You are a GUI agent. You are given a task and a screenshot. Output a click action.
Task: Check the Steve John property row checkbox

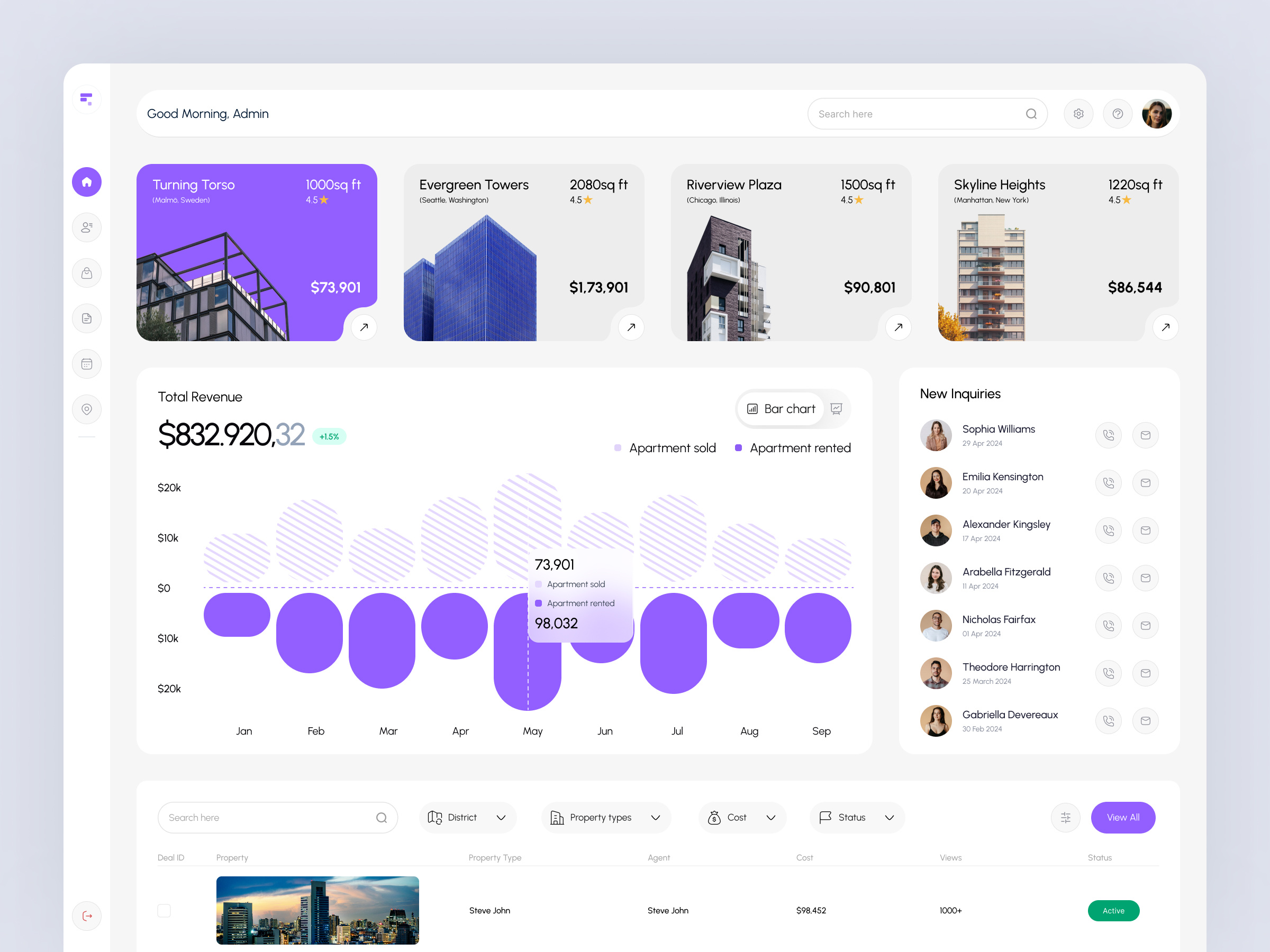[x=164, y=910]
